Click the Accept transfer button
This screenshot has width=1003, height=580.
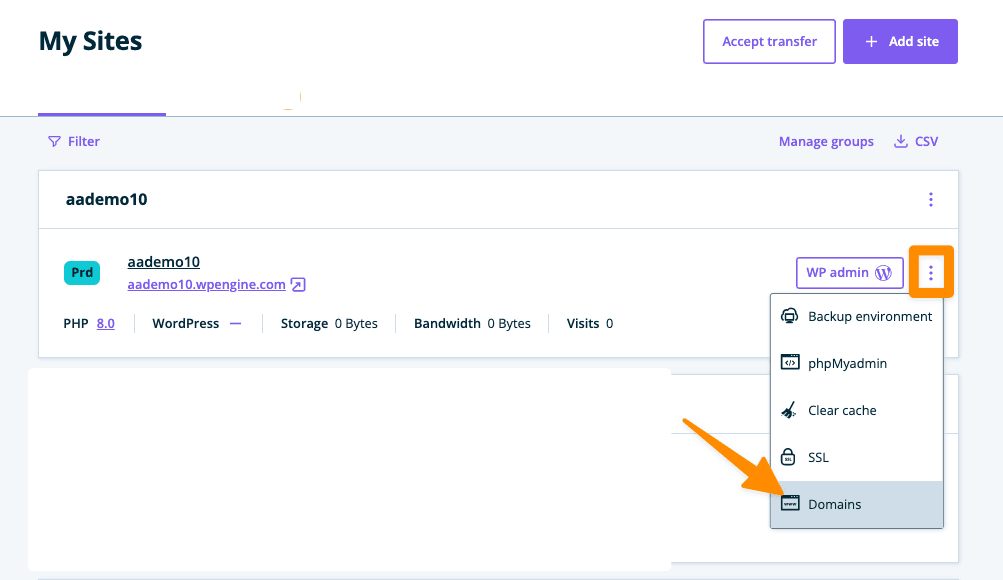[768, 41]
